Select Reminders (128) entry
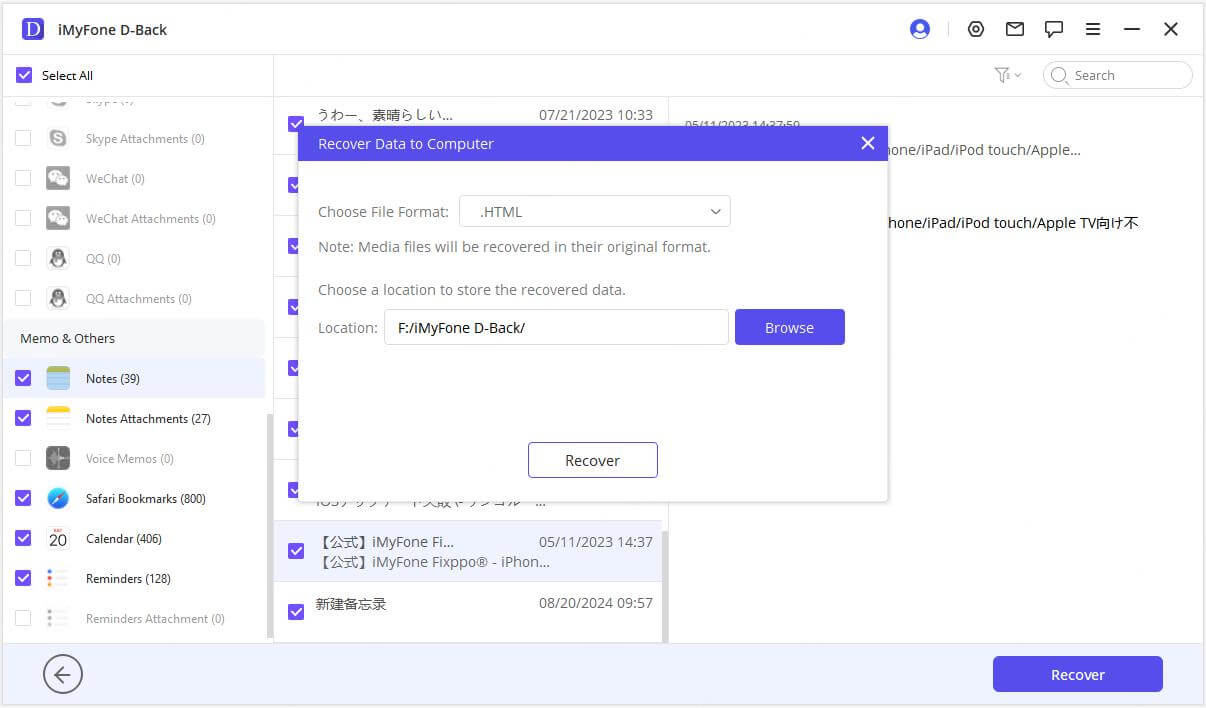Screen dimensions: 1206x708 click(x=134, y=578)
